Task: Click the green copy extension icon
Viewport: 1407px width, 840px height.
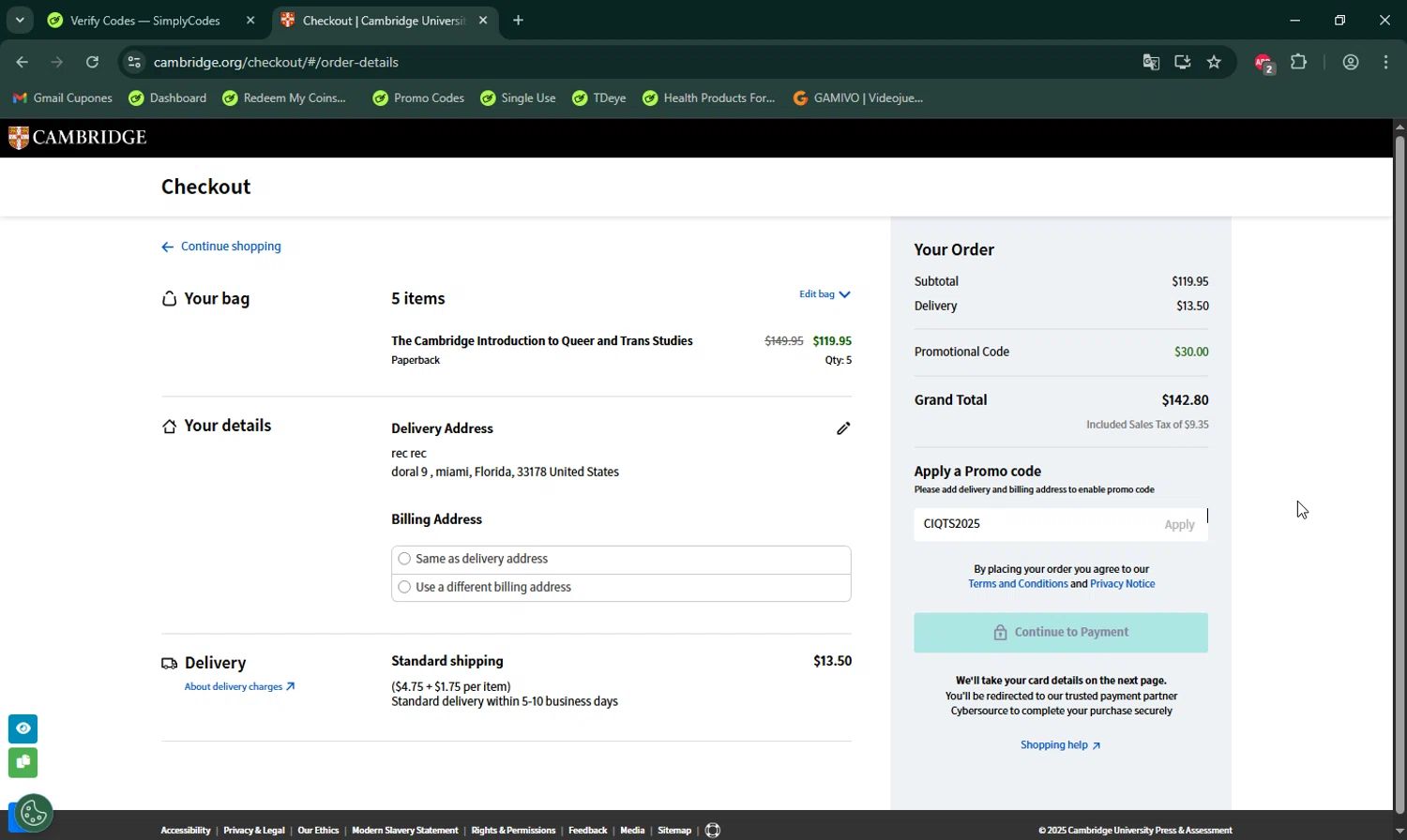Action: [x=23, y=762]
